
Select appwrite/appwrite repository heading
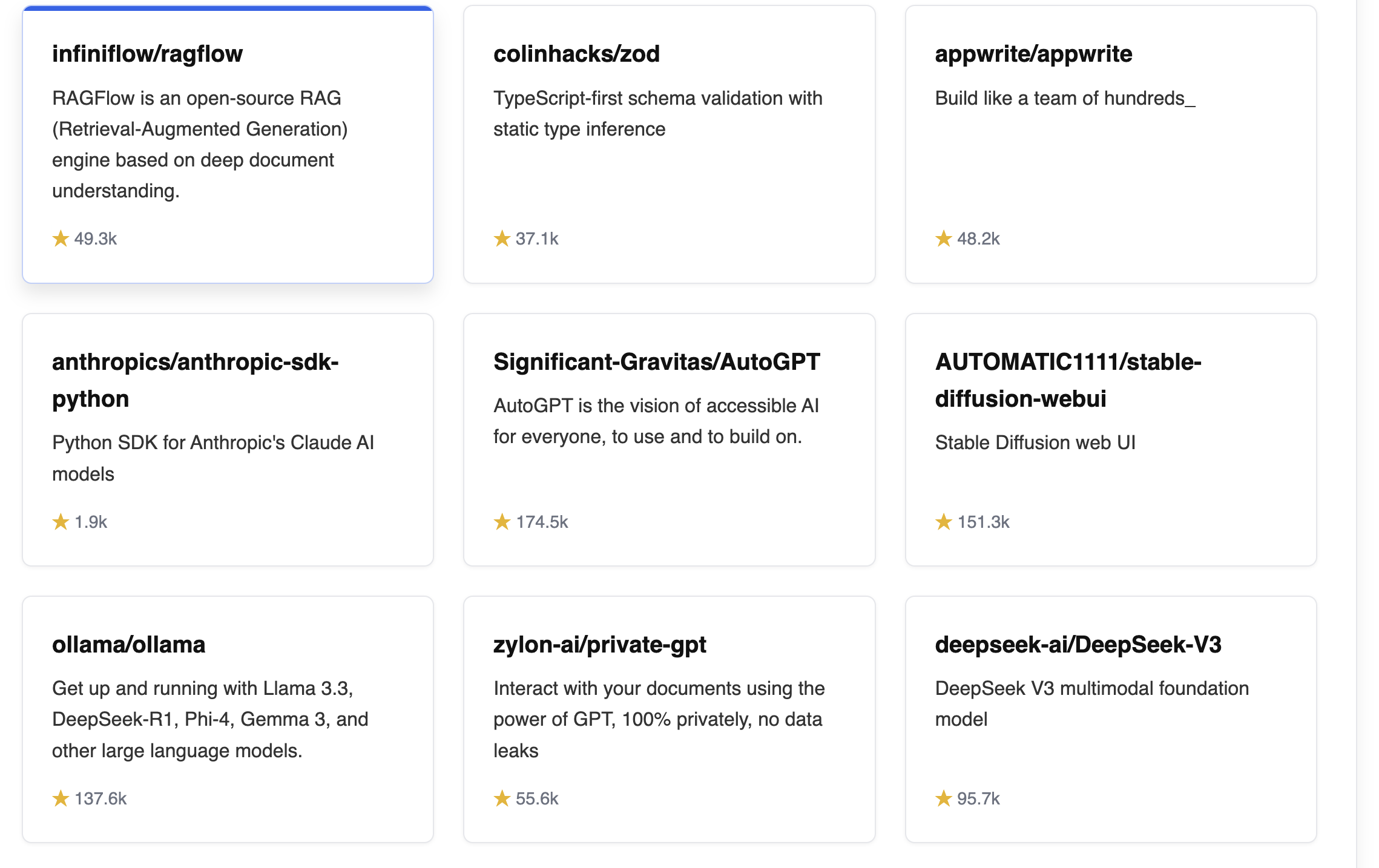[x=1033, y=54]
